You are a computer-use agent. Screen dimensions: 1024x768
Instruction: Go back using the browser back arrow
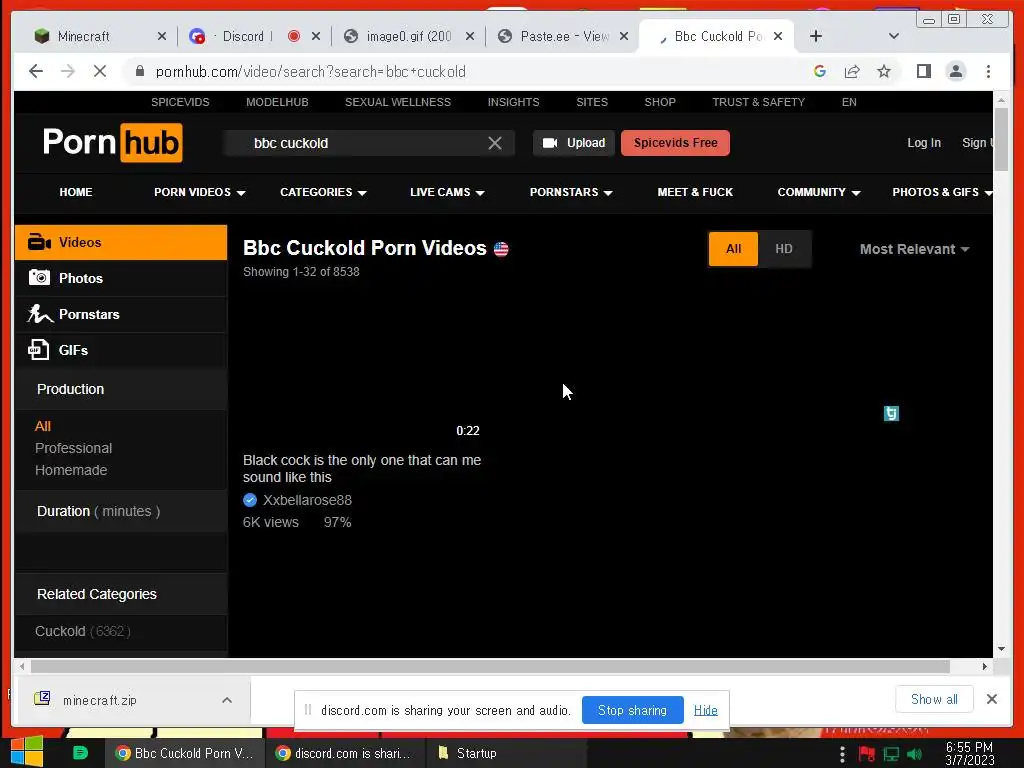point(36,71)
